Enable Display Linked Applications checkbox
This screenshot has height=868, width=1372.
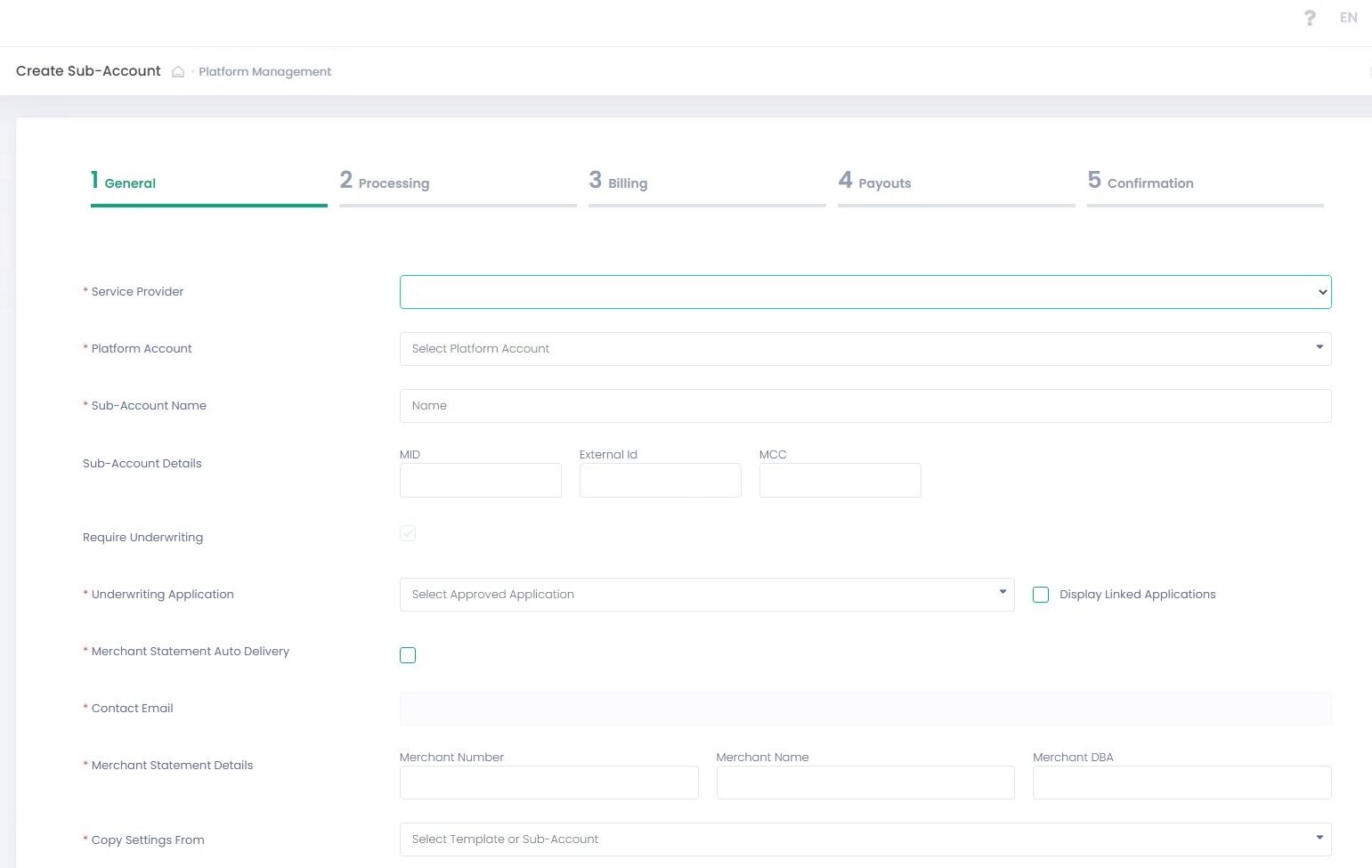coord(1041,595)
